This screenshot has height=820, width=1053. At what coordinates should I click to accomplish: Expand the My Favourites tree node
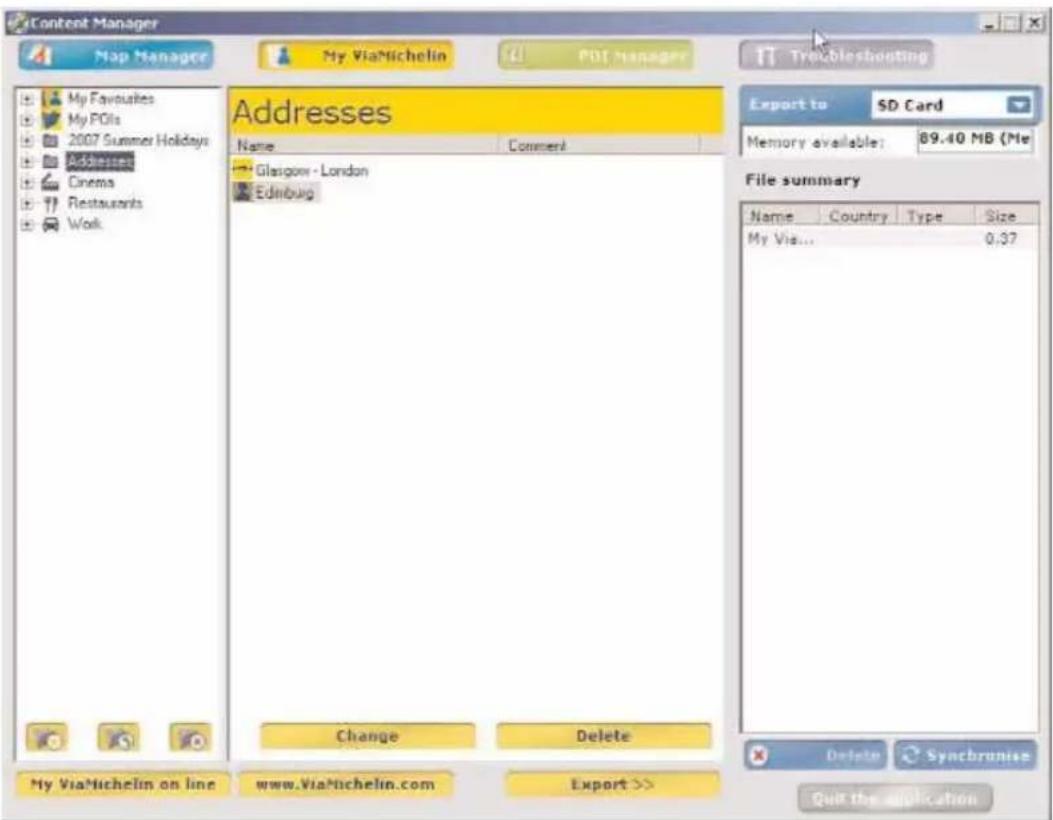pyautogui.click(x=27, y=99)
